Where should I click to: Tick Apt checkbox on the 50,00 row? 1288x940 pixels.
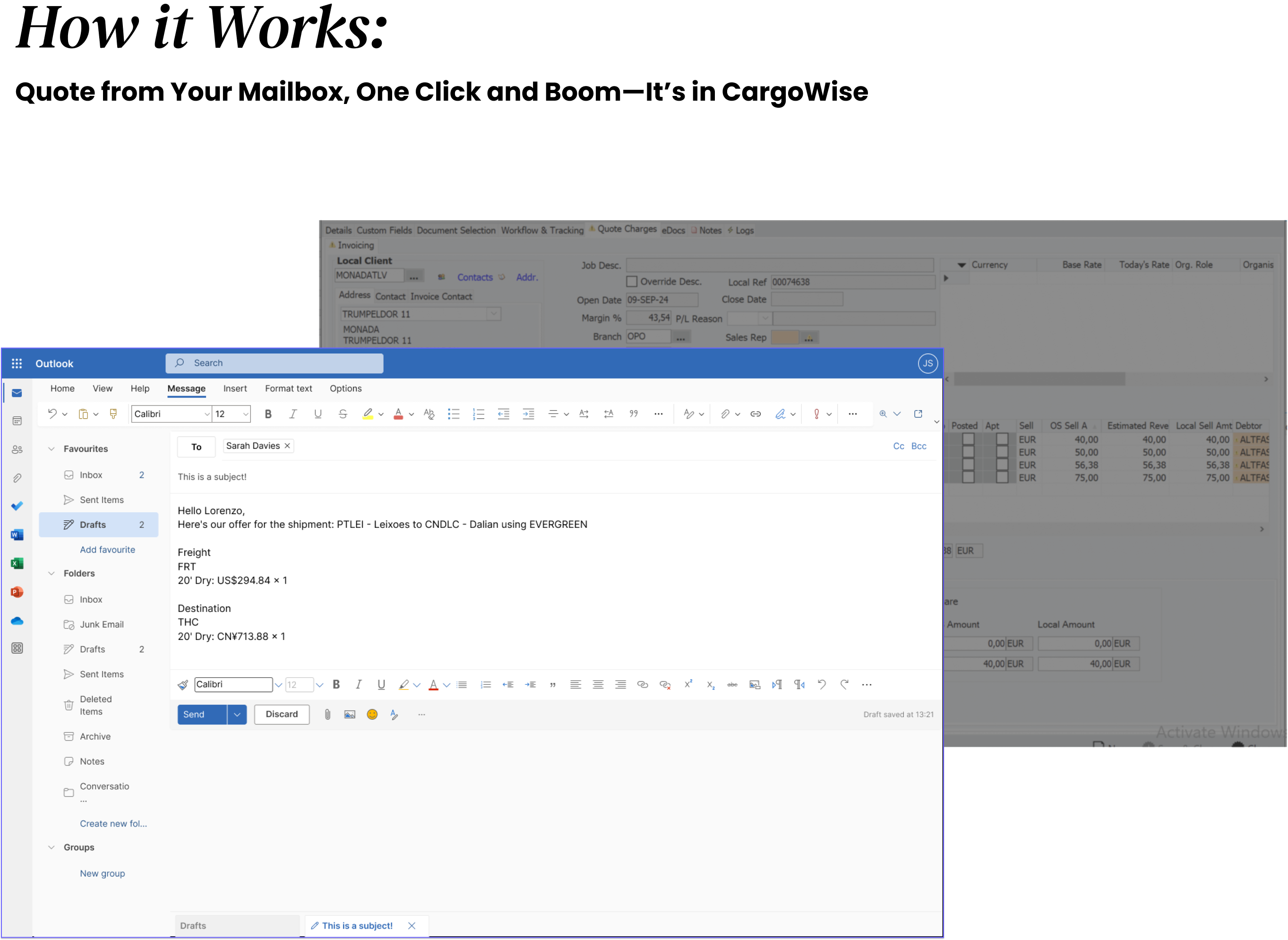pos(1003,452)
